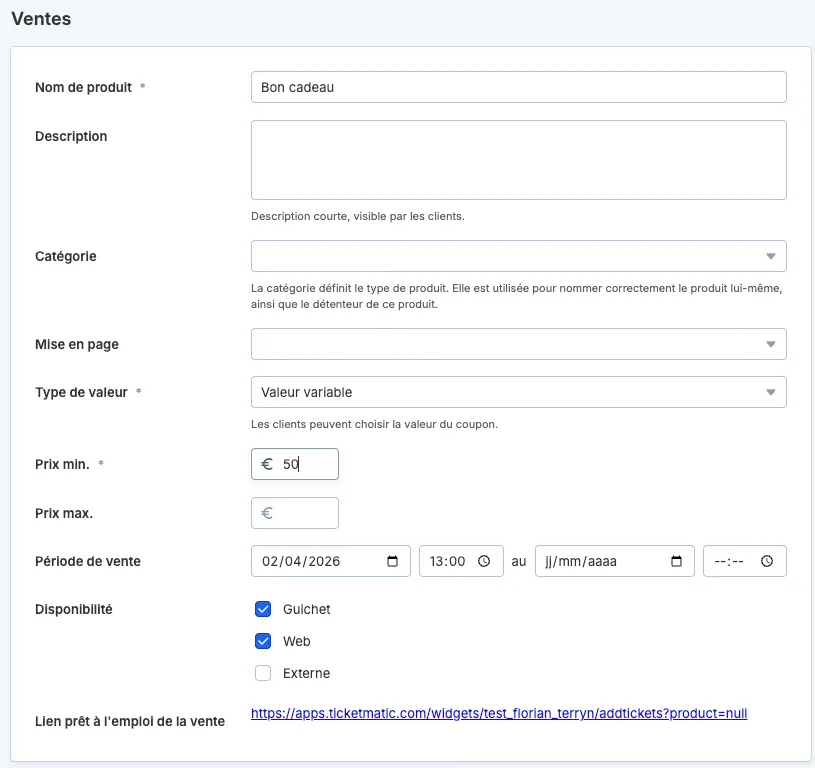This screenshot has height=768, width=815.
Task: Expand the Catégorie dropdown
Action: point(518,256)
